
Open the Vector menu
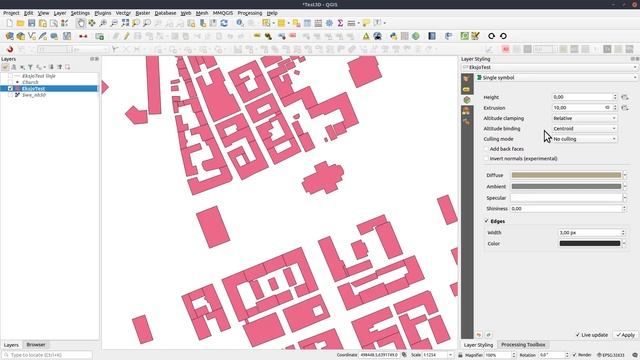[x=123, y=13]
